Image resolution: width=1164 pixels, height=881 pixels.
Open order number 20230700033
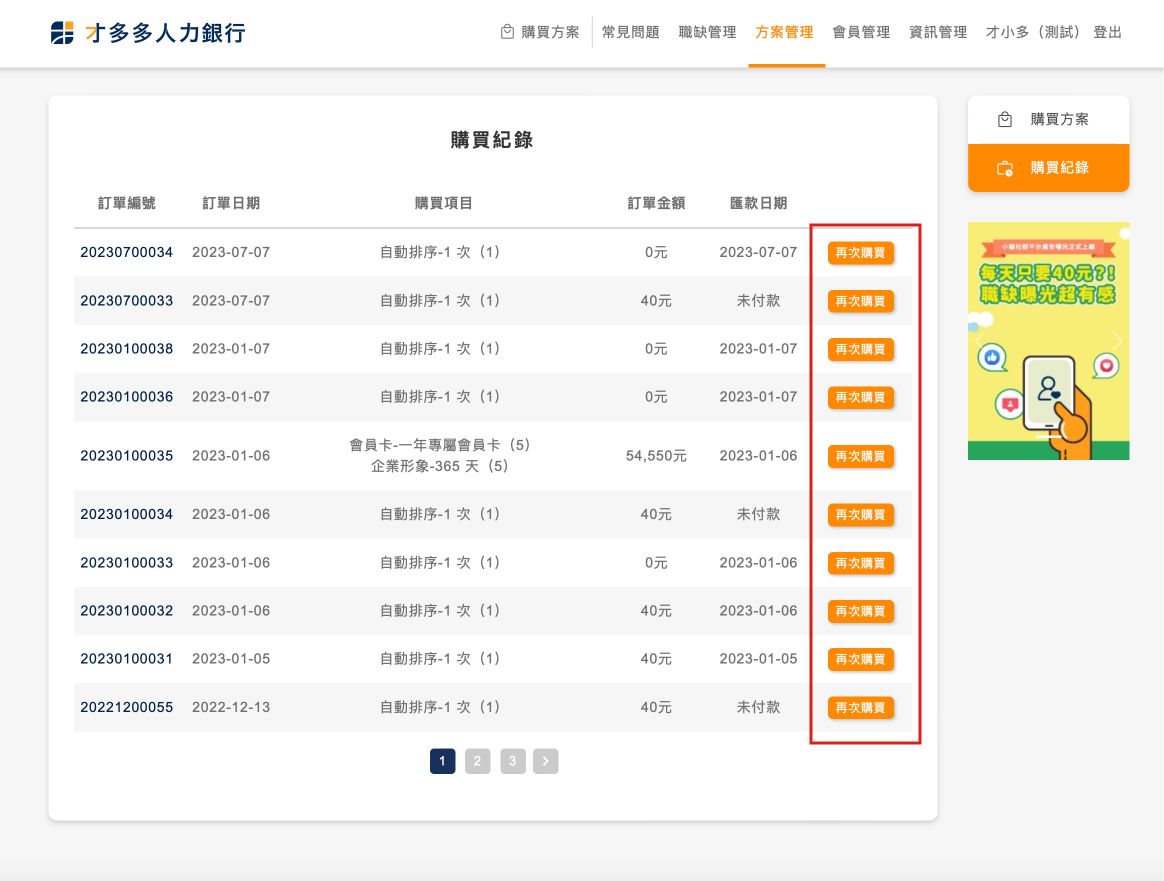[126, 301]
